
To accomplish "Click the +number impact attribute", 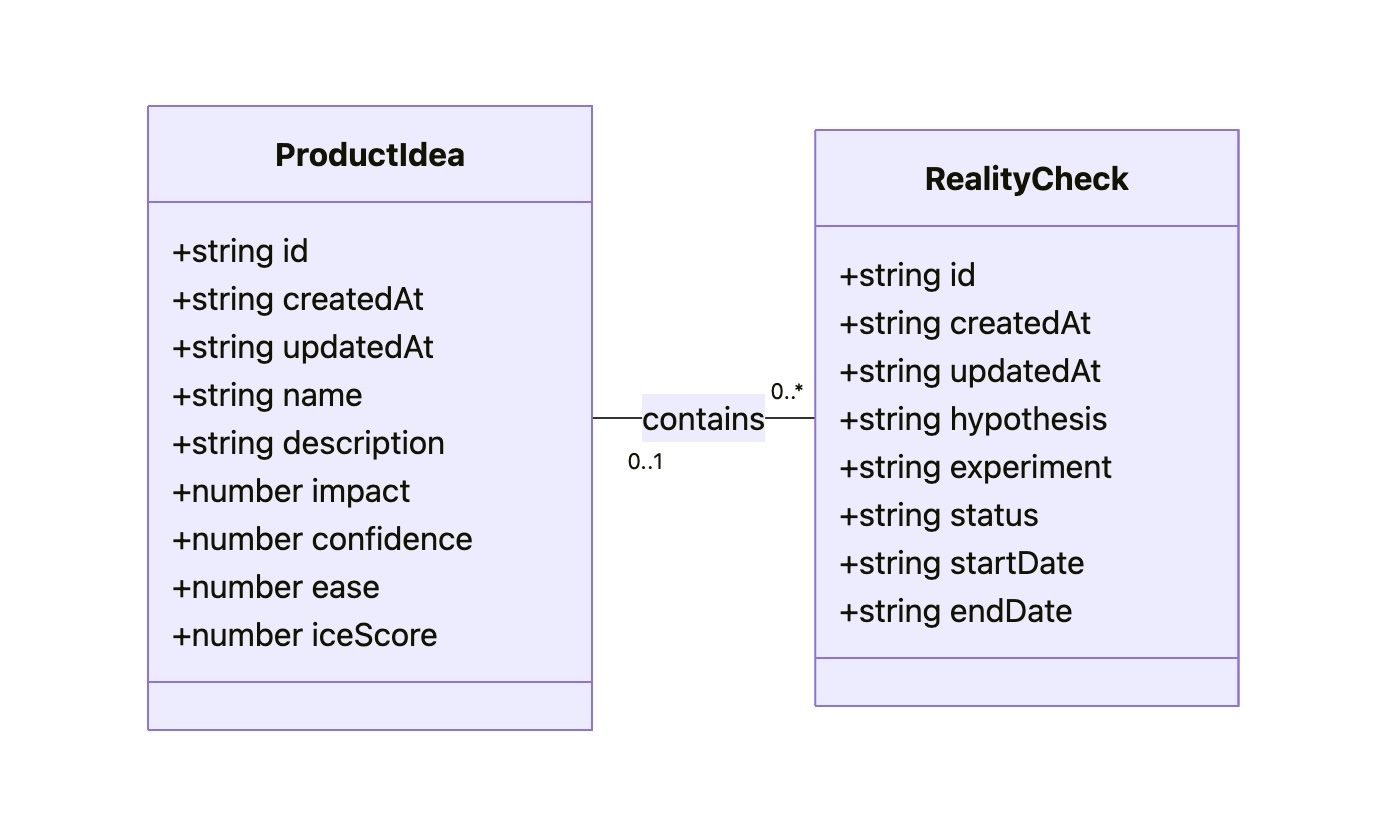I will click(291, 492).
